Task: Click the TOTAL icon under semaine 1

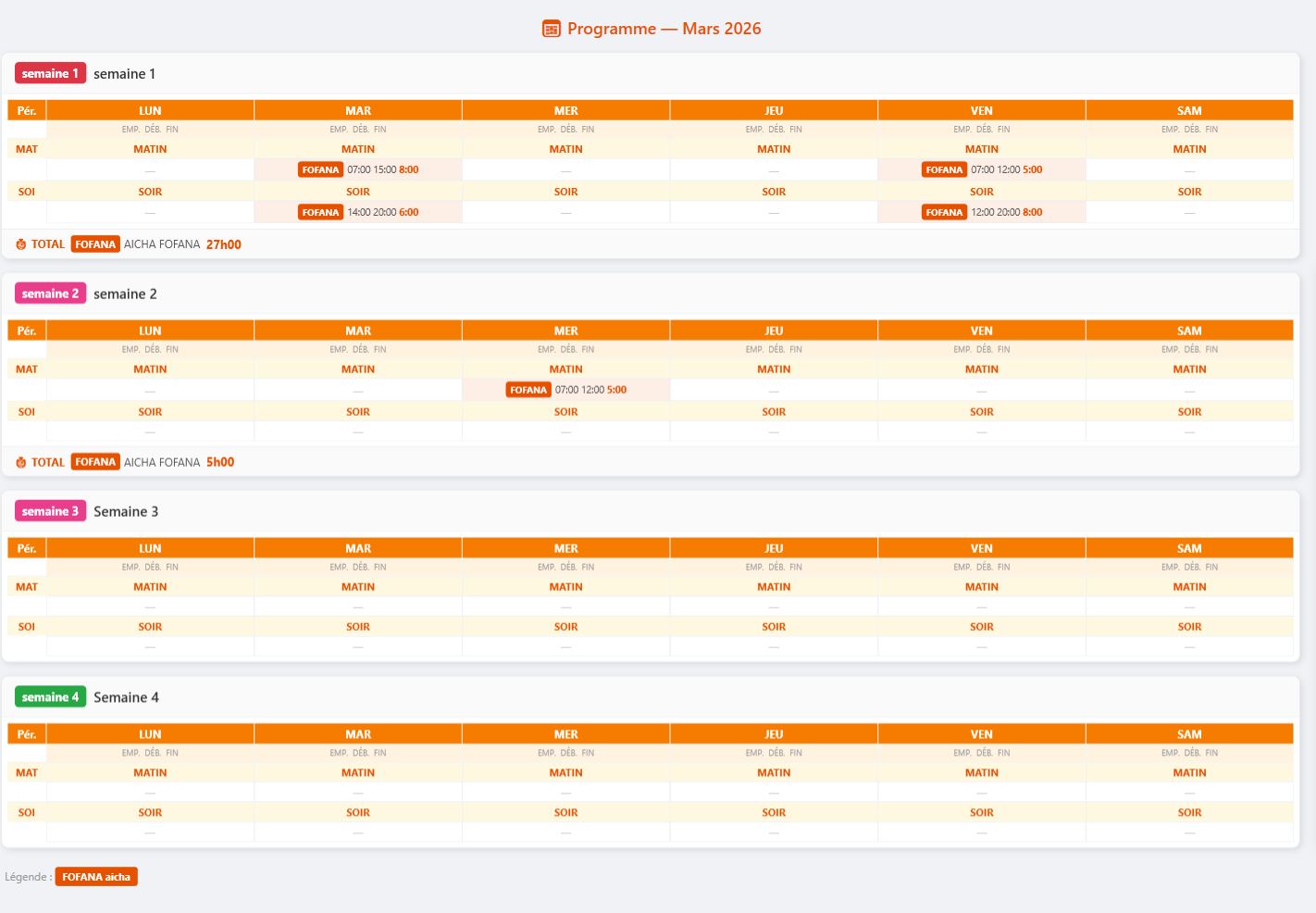Action: tap(21, 244)
